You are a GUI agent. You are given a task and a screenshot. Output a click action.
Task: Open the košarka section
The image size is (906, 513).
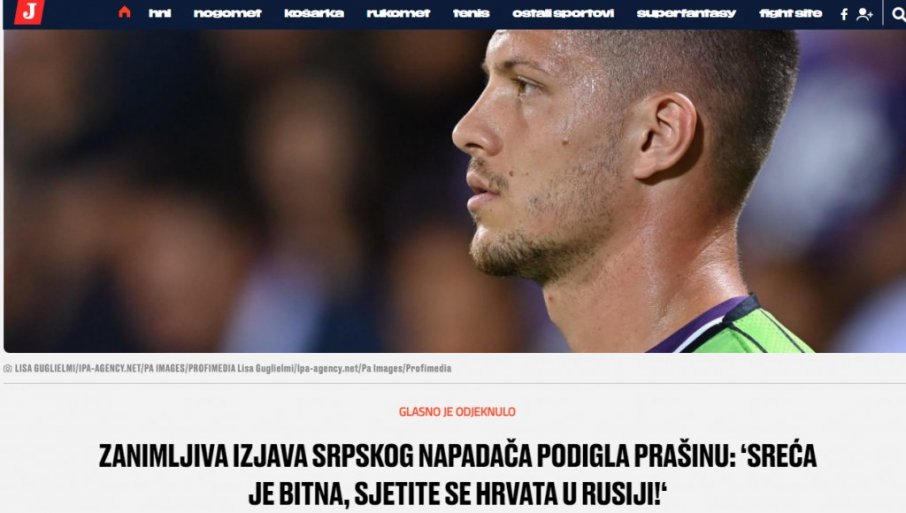[x=314, y=13]
